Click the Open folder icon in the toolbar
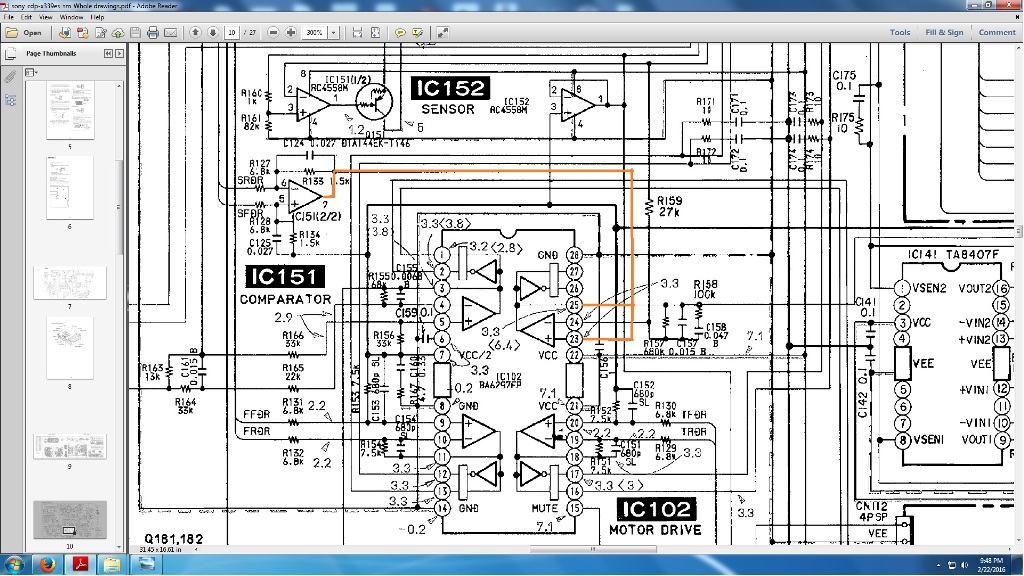 tap(12, 33)
